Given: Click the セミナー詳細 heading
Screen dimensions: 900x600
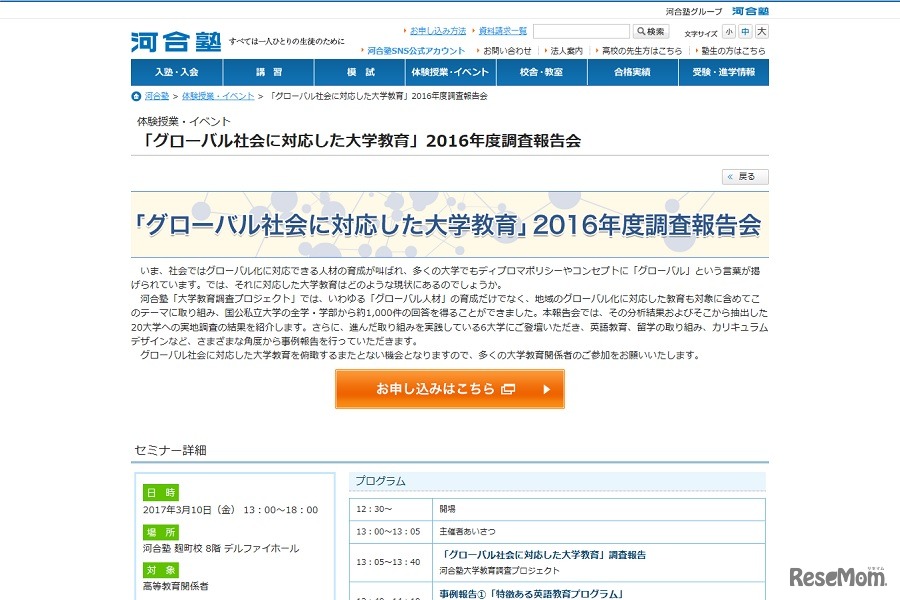Looking at the screenshot, I should (170, 451).
